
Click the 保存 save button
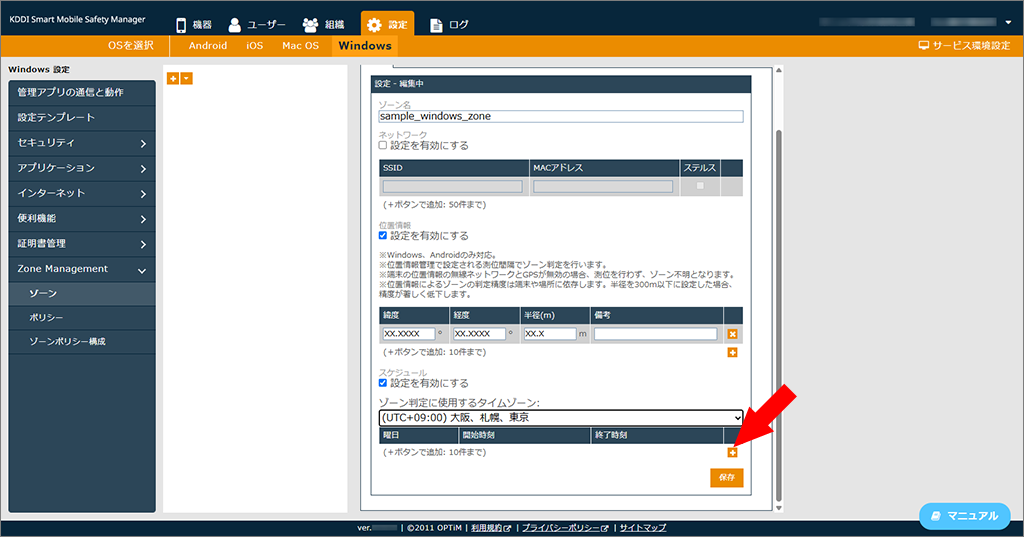(x=727, y=478)
